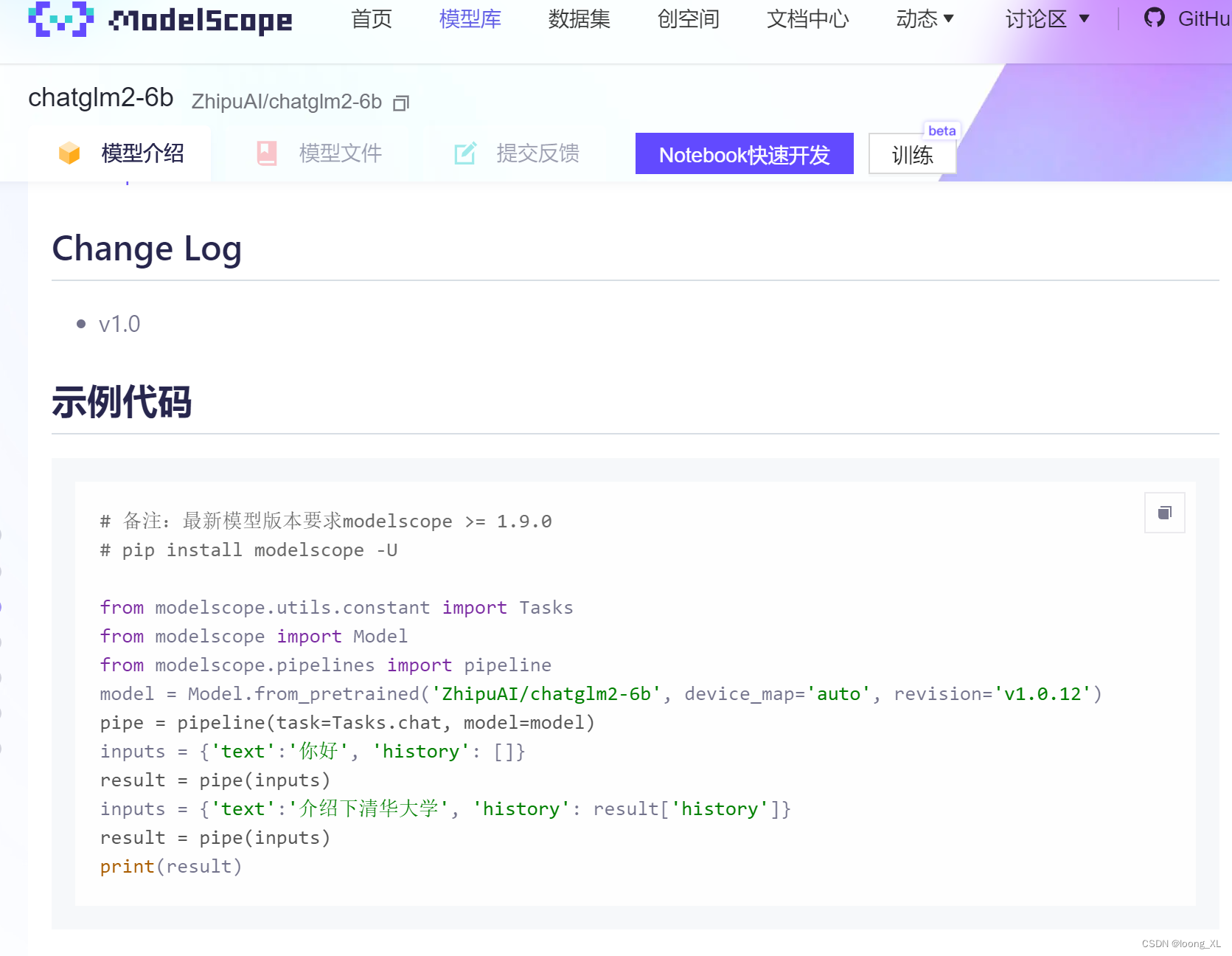Select the beta-labeled 训练 button
The image size is (1232, 956).
click(912, 155)
